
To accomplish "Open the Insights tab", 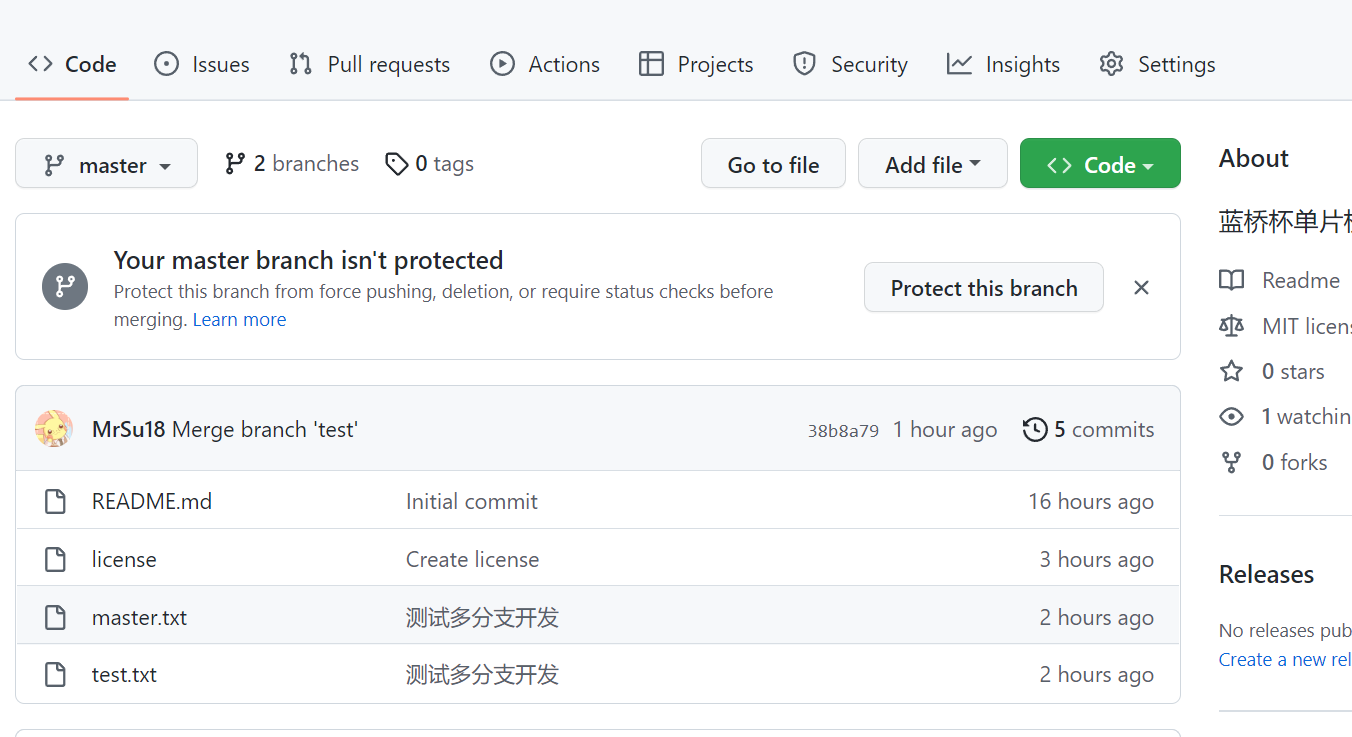I will pos(1003,64).
